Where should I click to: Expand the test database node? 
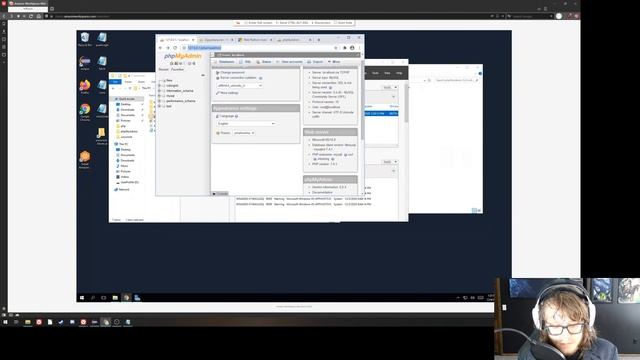click(160, 106)
